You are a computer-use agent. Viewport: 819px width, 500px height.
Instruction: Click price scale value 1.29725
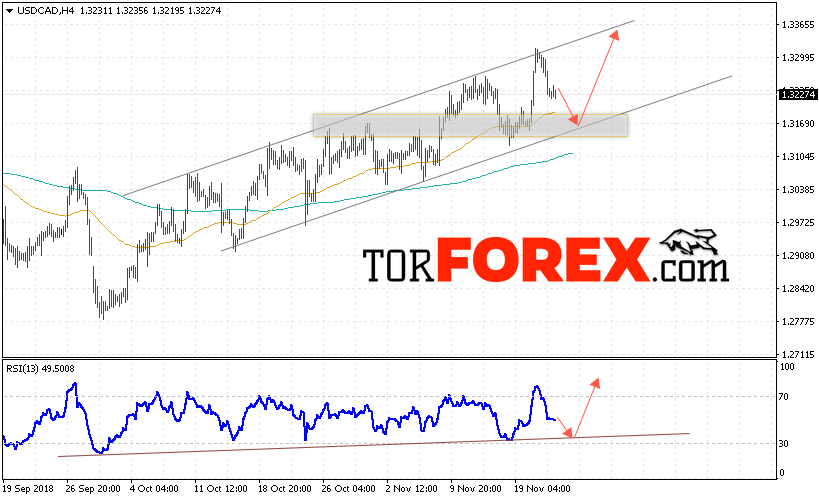pyautogui.click(x=798, y=223)
